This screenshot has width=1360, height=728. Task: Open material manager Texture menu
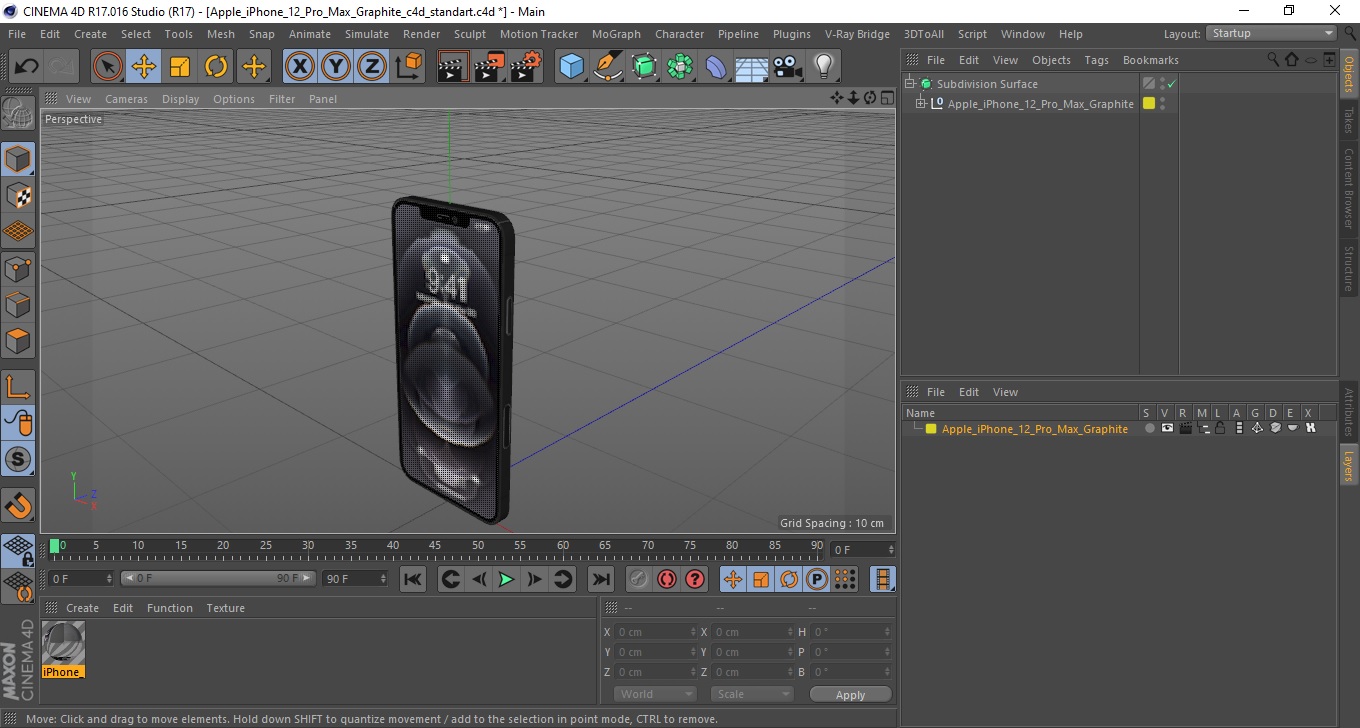(225, 608)
